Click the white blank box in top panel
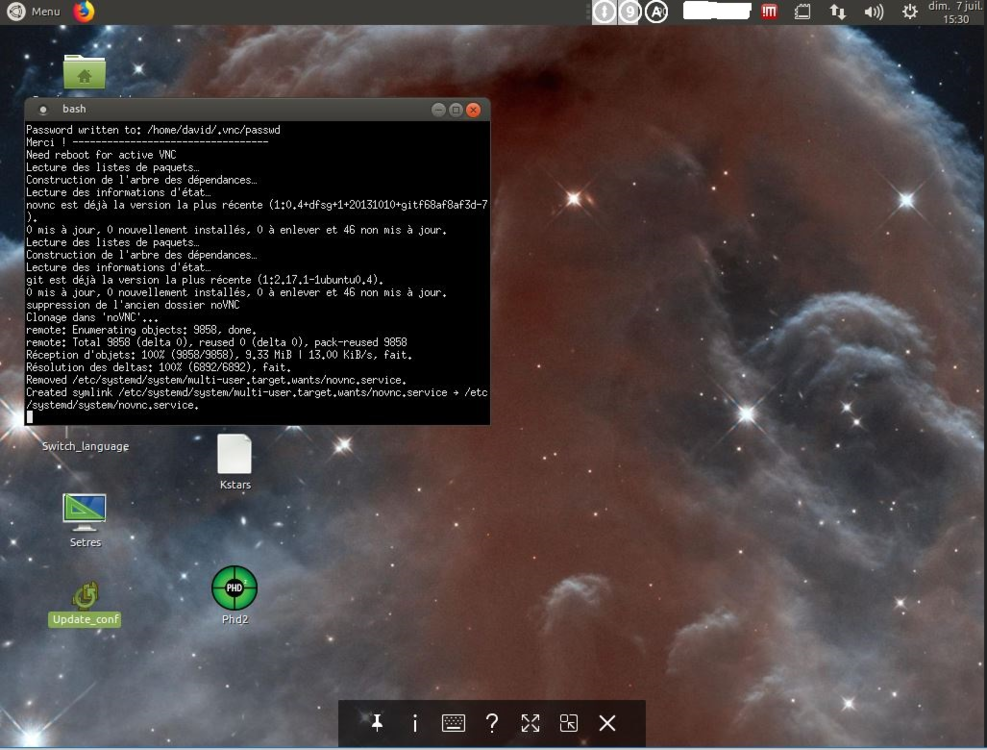This screenshot has width=987, height=750. click(717, 11)
